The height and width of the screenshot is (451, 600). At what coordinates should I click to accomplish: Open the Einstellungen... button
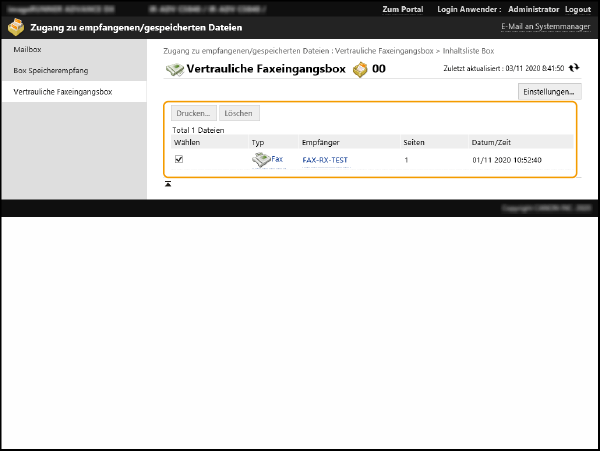coord(549,92)
